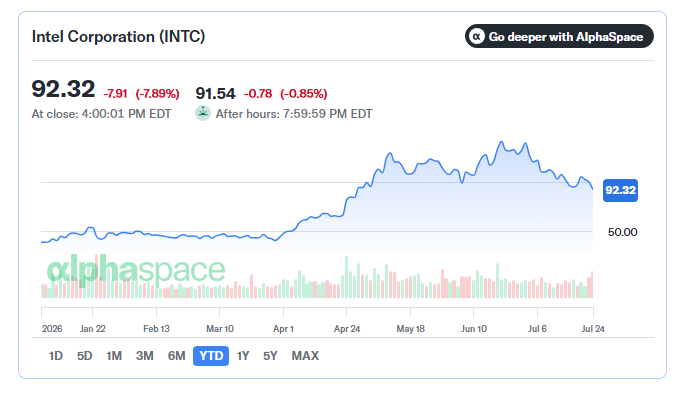This screenshot has width=675, height=406.
Task: Click the (-0.85%) after-hours percent
Action: pos(303,93)
